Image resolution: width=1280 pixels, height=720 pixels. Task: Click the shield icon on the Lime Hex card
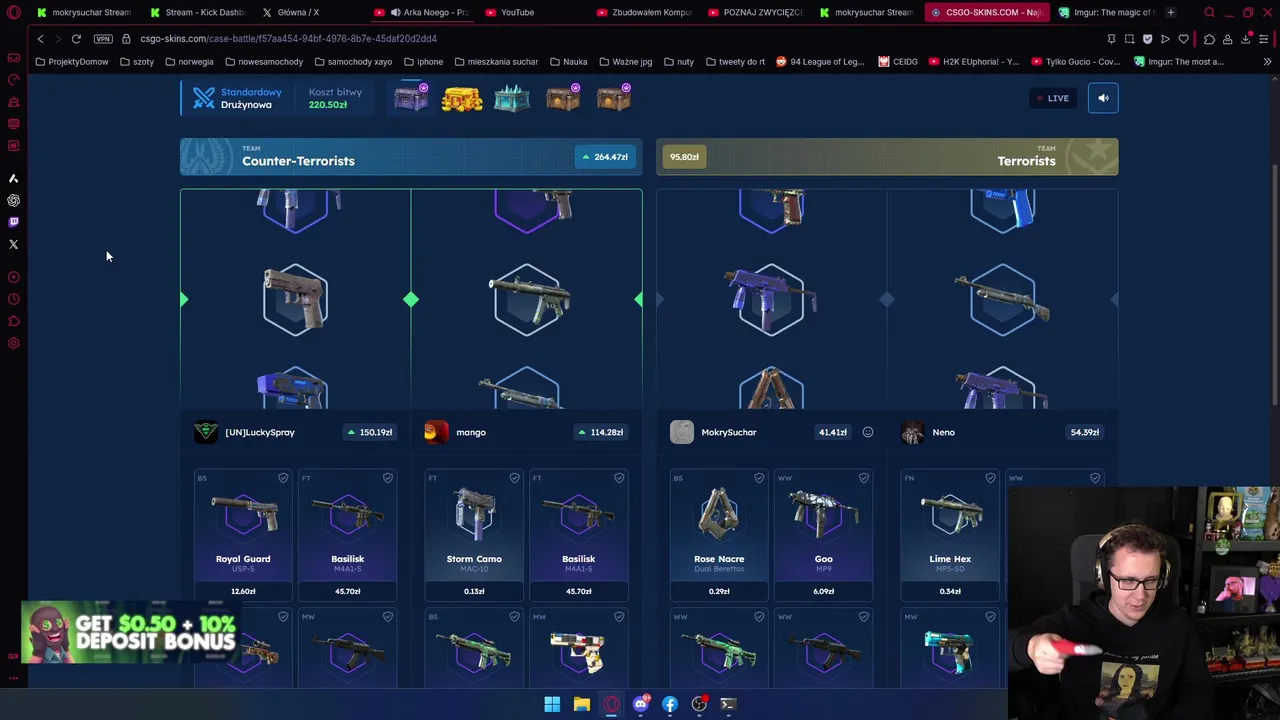990,479
